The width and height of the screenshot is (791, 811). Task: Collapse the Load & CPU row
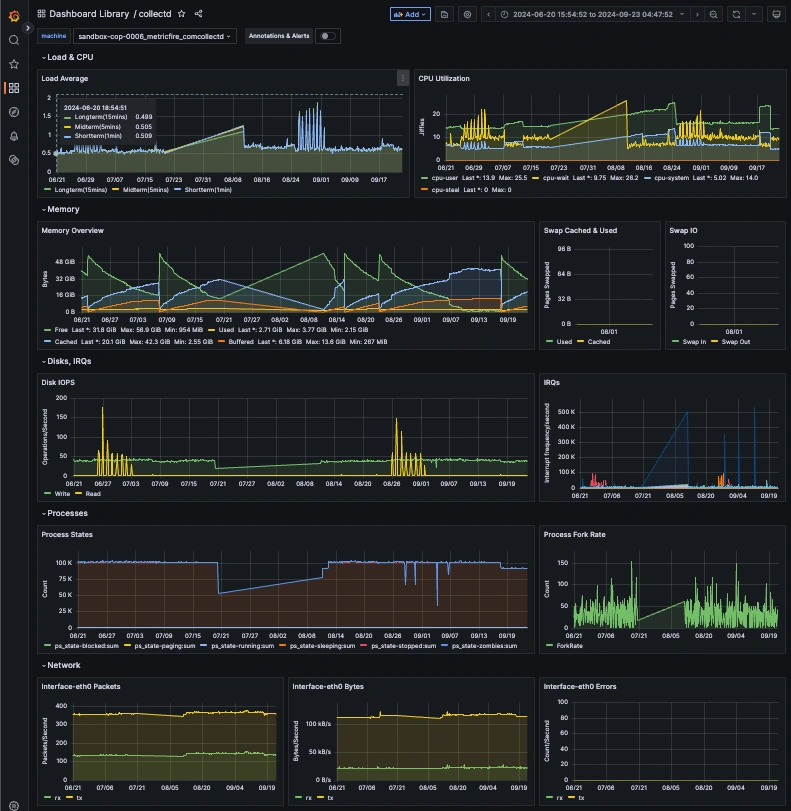(68, 57)
